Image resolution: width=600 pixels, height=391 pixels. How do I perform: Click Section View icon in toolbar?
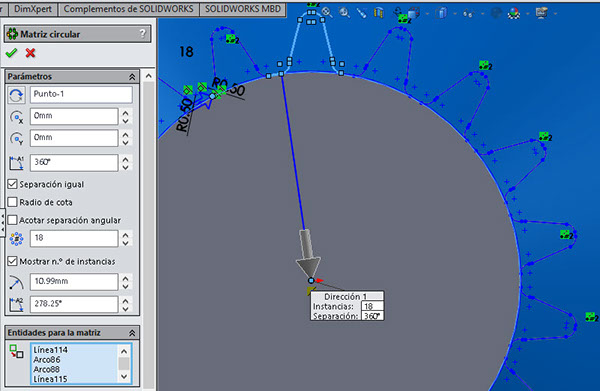click(378, 13)
